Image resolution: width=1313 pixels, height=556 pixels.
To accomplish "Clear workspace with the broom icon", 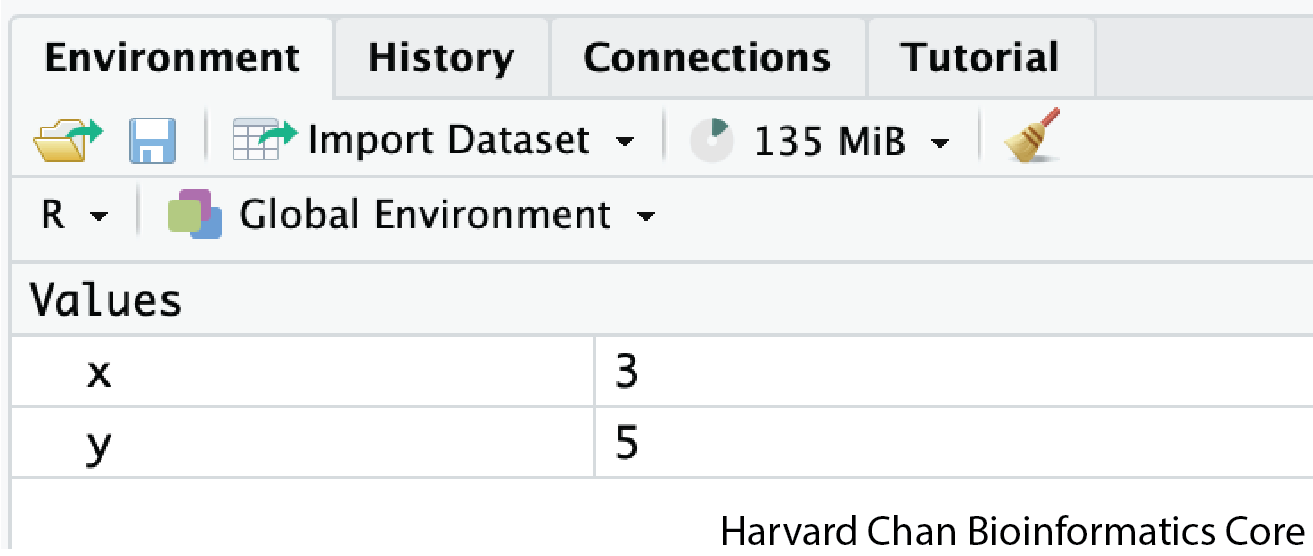I will click(1031, 137).
